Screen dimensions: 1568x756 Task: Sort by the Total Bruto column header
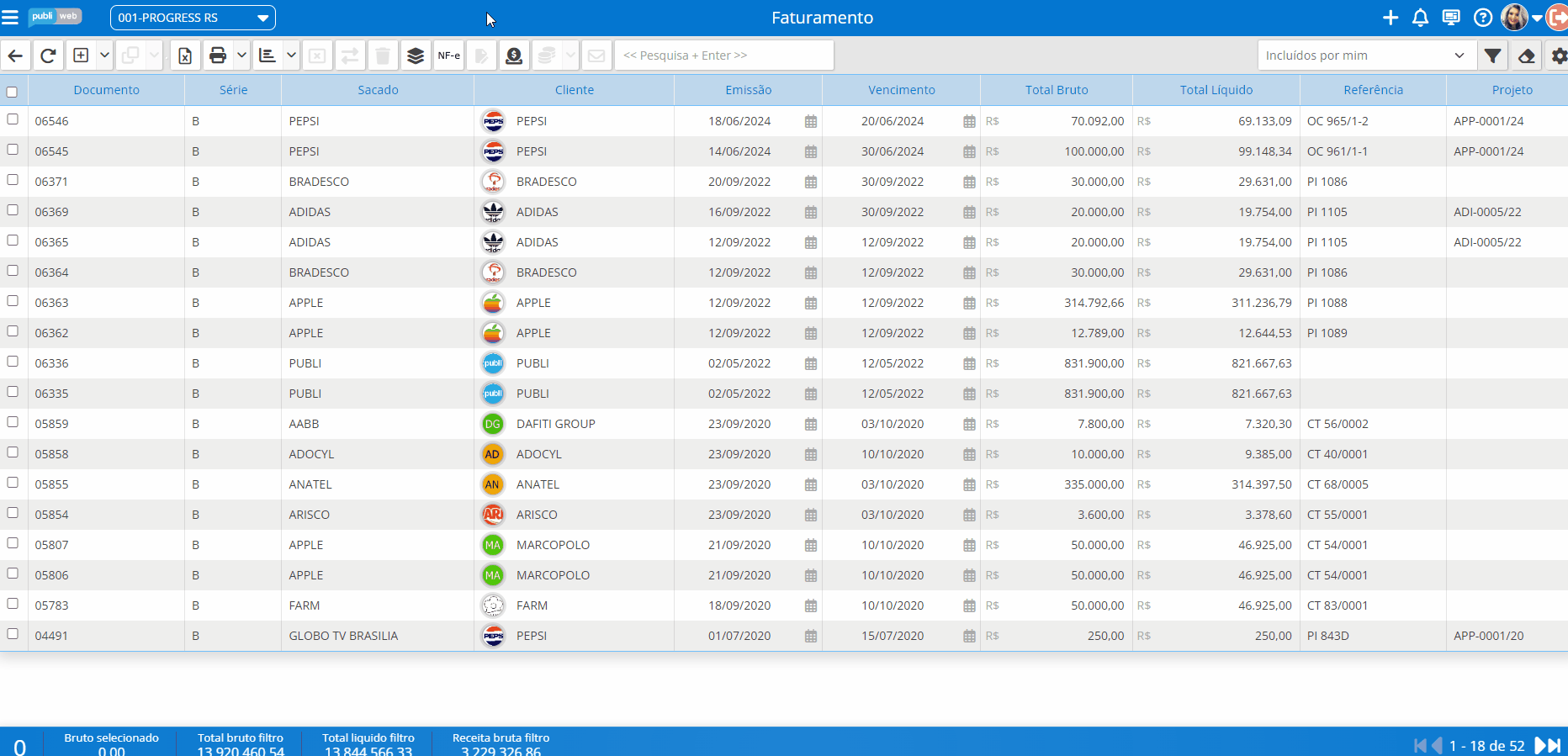pyautogui.click(x=1057, y=90)
